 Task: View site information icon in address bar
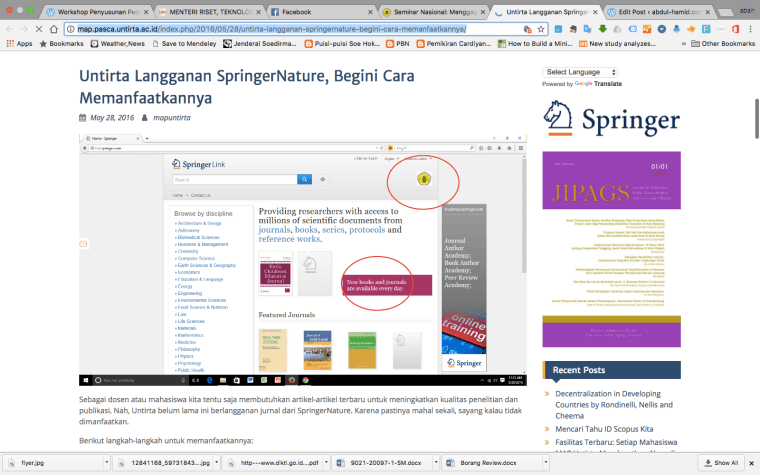tap(71, 29)
